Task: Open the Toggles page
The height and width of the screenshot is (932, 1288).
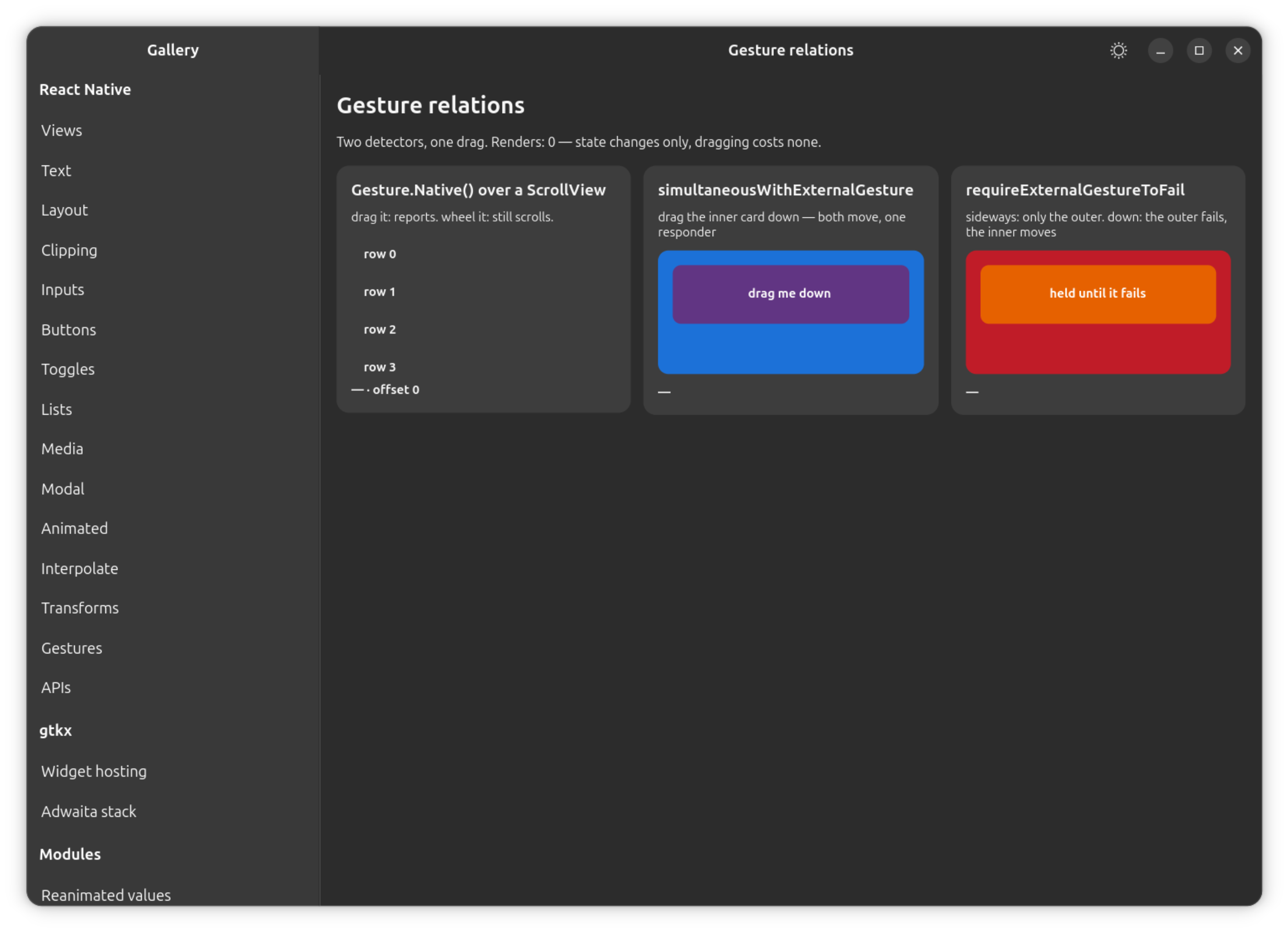Action: point(173,369)
